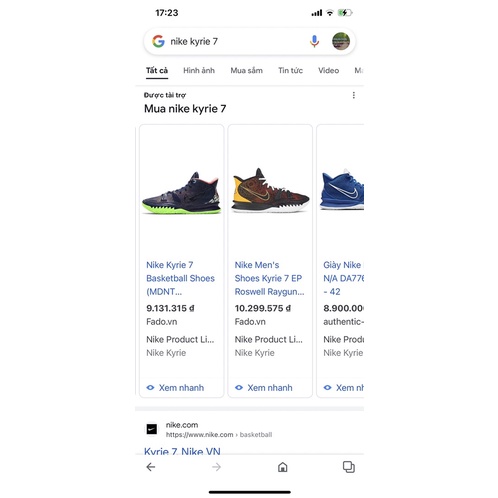Tap the cellular signal bars icon
The width and height of the screenshot is (498, 498).
(317, 13)
